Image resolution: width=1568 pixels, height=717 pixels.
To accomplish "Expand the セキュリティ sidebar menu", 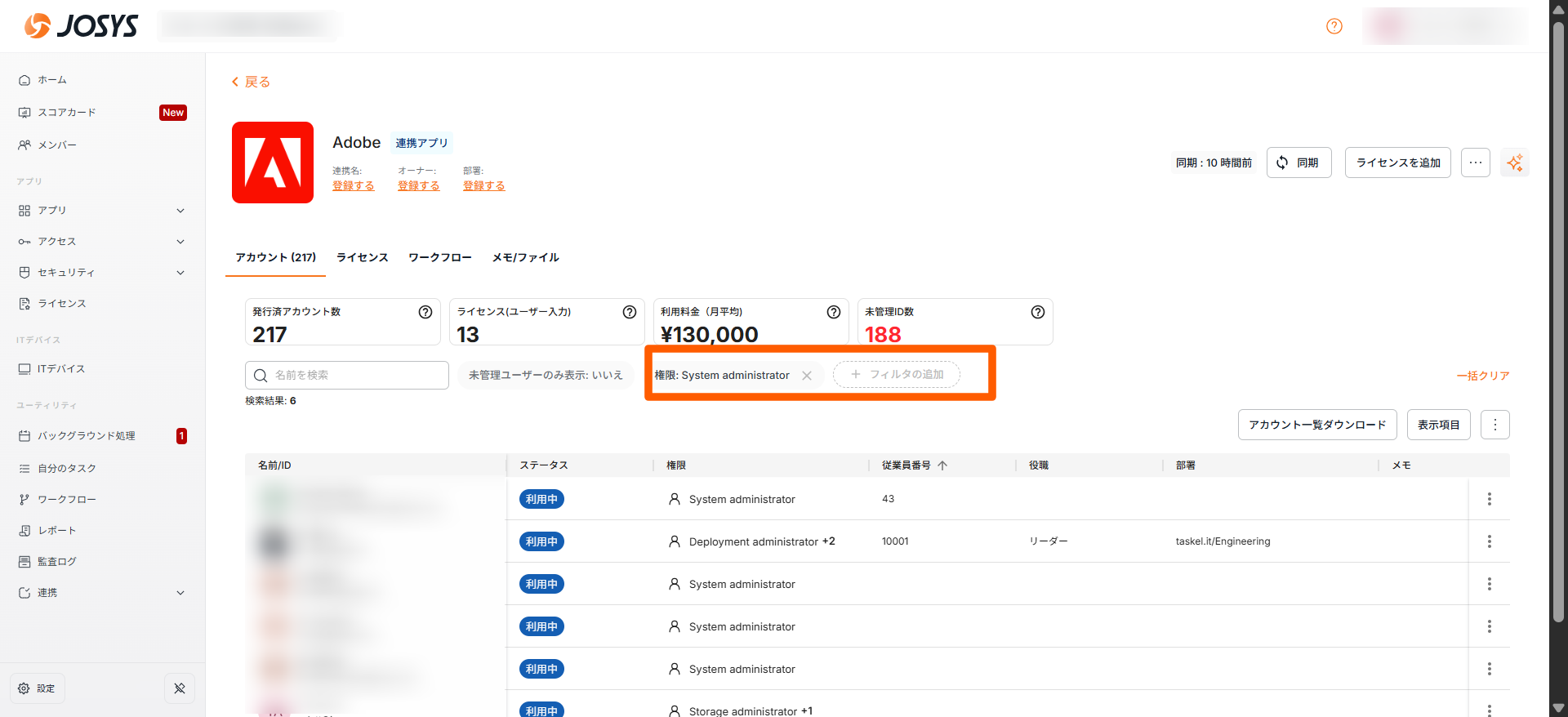I will click(102, 272).
